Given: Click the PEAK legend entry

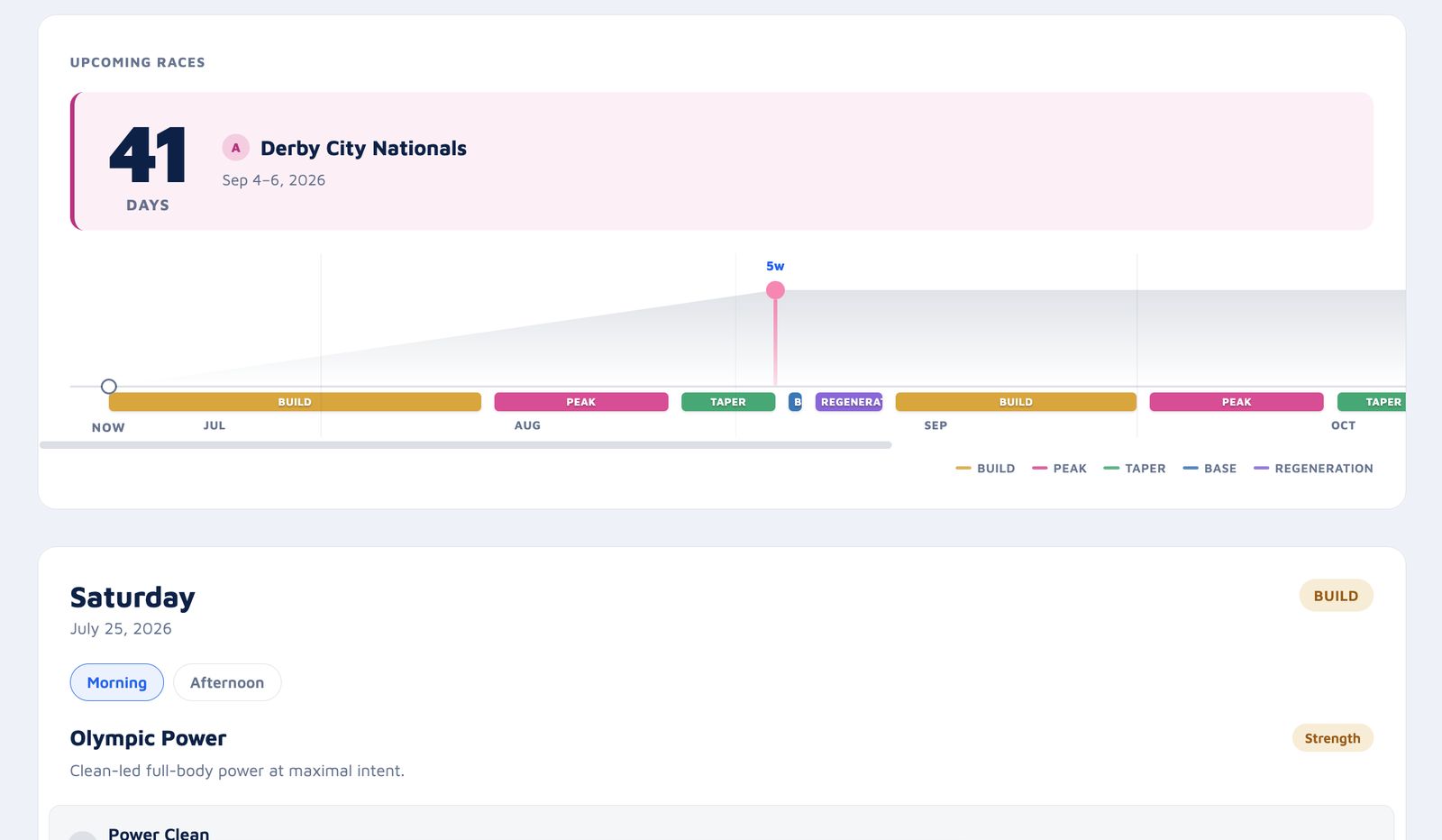Looking at the screenshot, I should 1059,469.
